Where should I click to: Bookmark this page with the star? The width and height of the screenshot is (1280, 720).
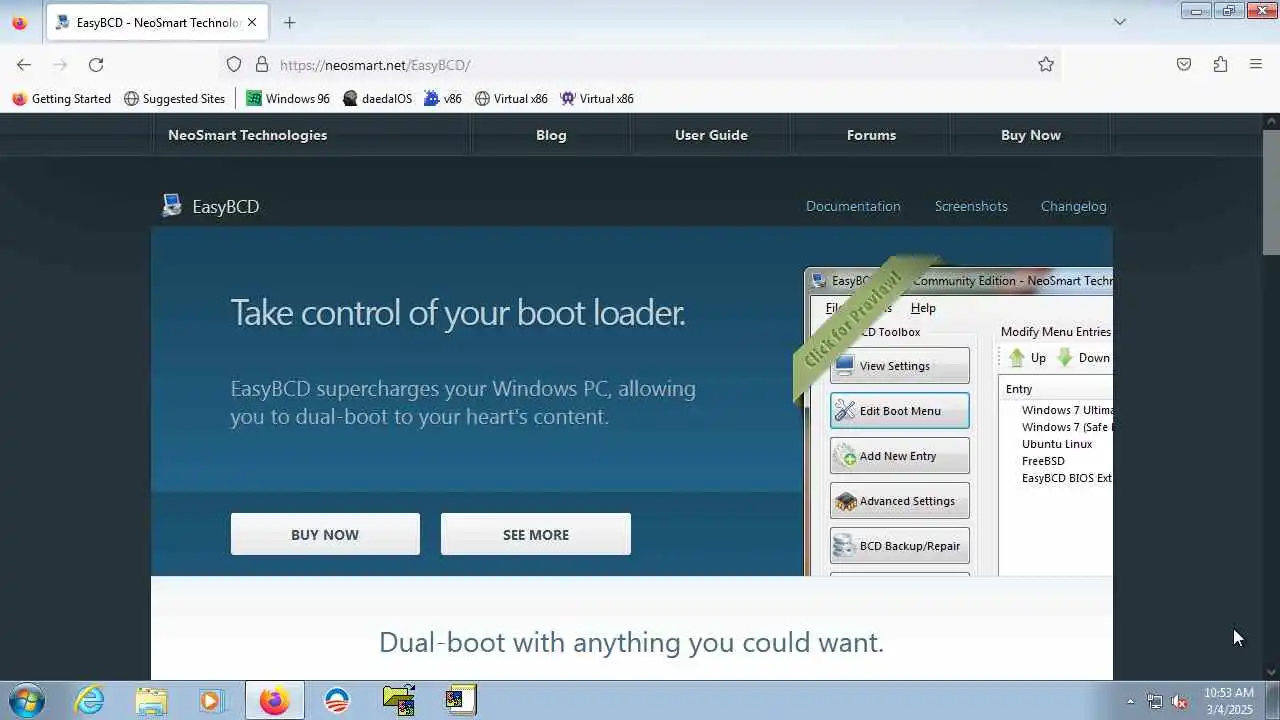pos(1046,64)
